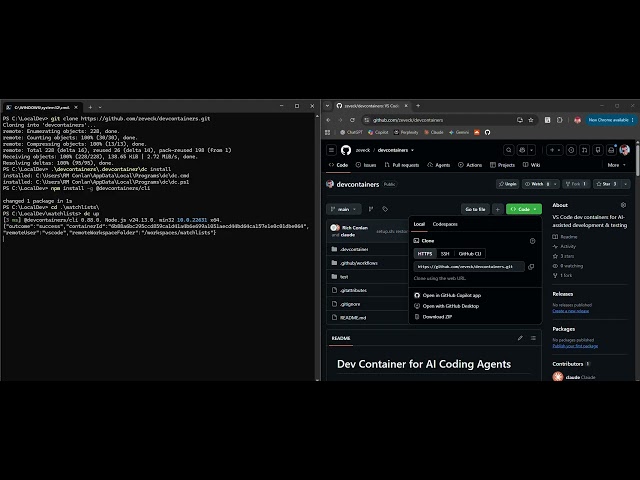Open clone help question-mark icon
Image resolution: width=640 pixels, height=480 pixels.
(532, 241)
